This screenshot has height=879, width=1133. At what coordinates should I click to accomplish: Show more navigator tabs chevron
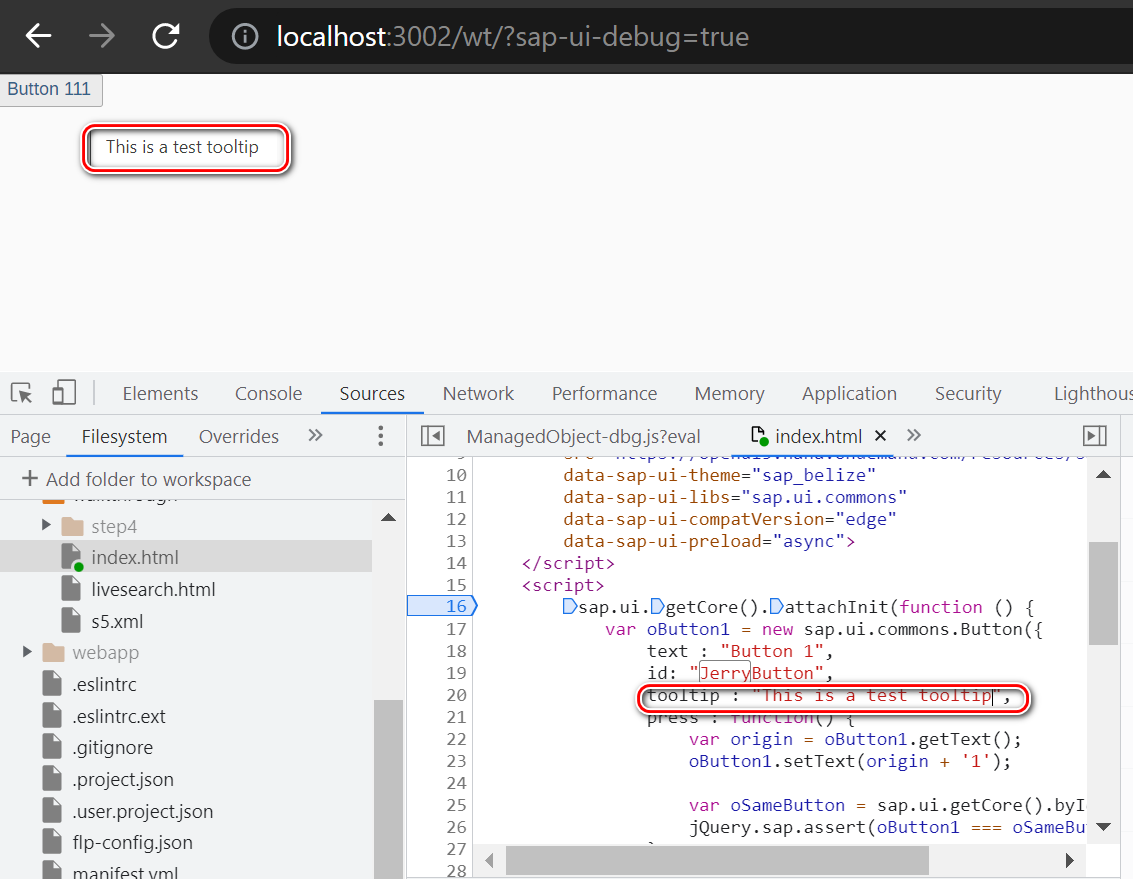[315, 435]
